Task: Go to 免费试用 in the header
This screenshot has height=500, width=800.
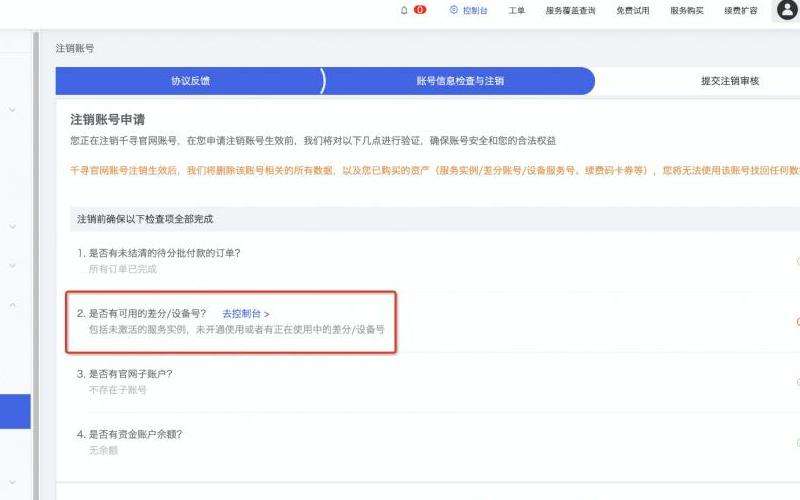Action: pos(632,10)
